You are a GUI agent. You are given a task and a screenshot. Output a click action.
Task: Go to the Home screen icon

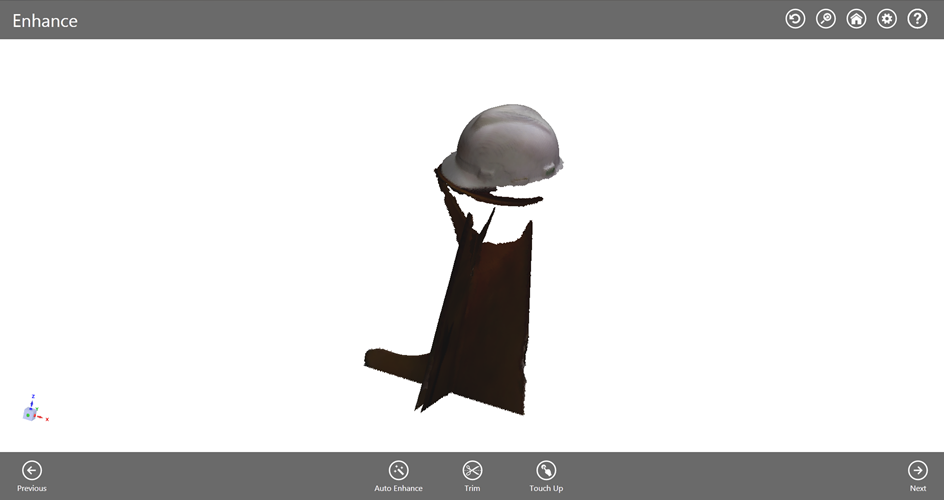856,19
